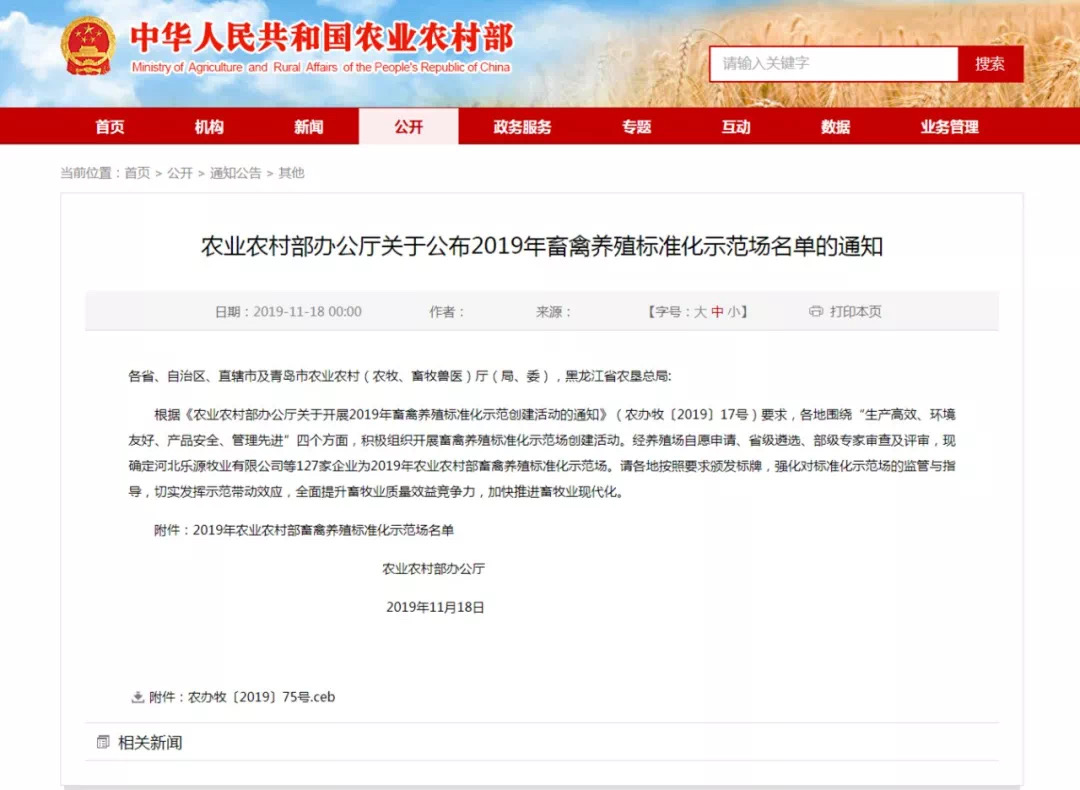Click the 当前位置： label
This screenshot has width=1080, height=790.
point(91,173)
